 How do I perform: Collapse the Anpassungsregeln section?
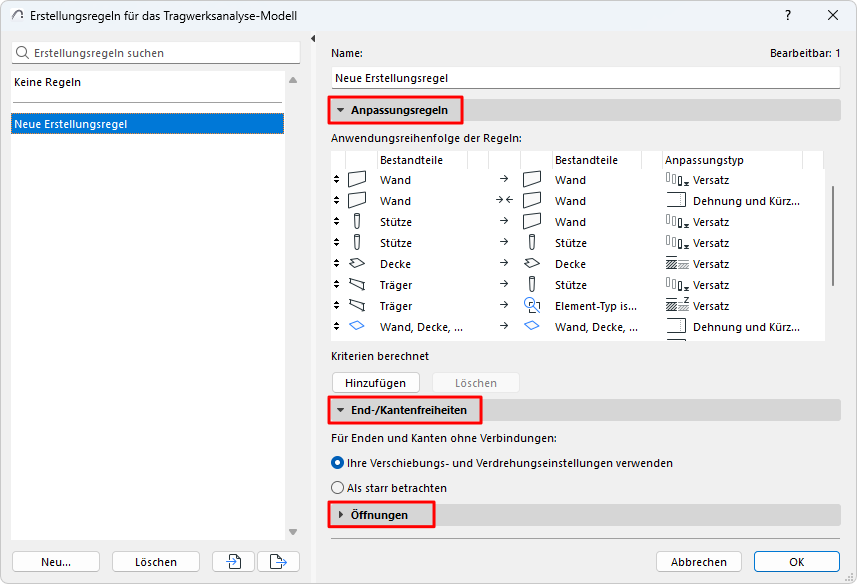pos(341,109)
